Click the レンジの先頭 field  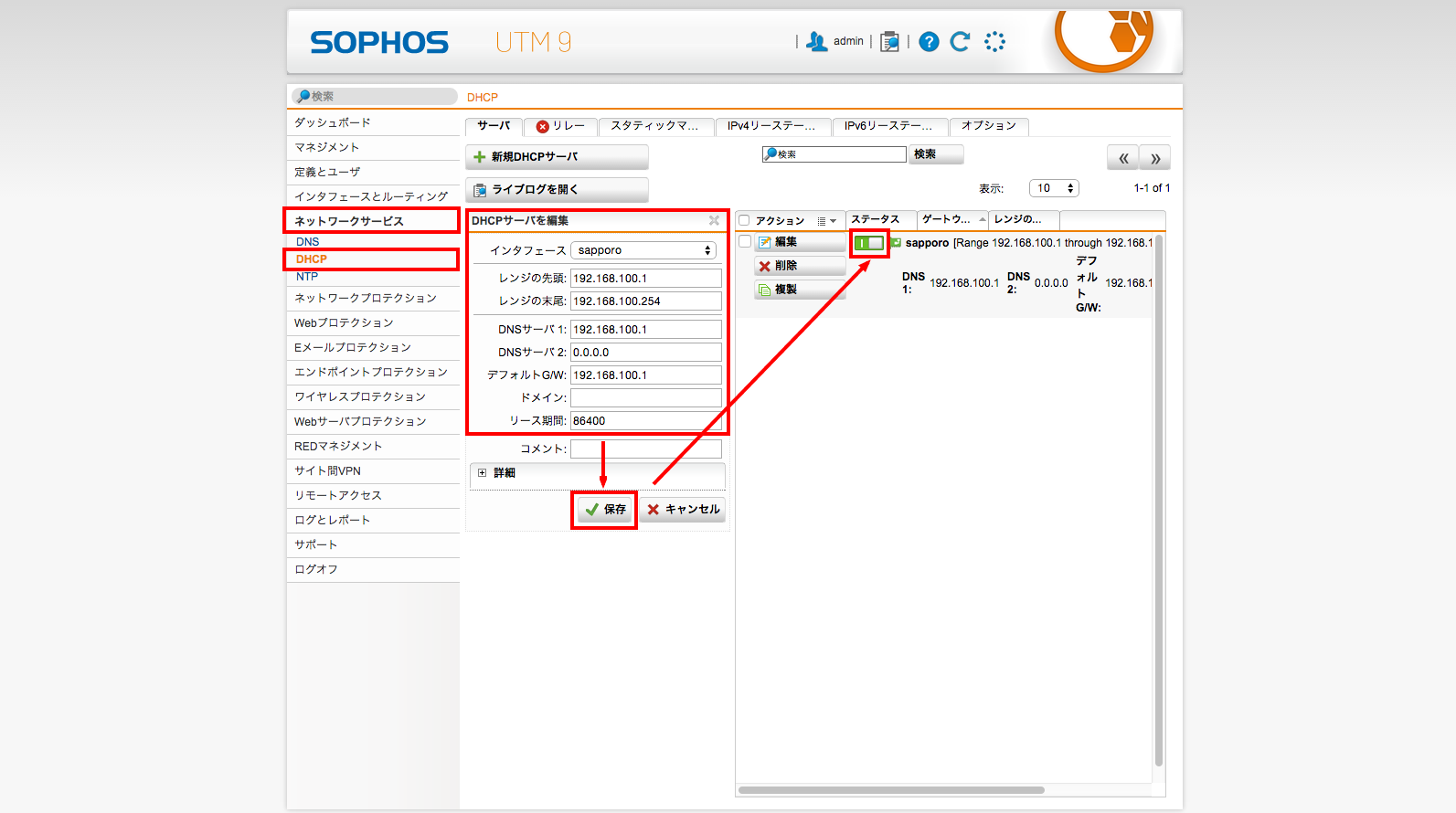pyautogui.click(x=645, y=279)
